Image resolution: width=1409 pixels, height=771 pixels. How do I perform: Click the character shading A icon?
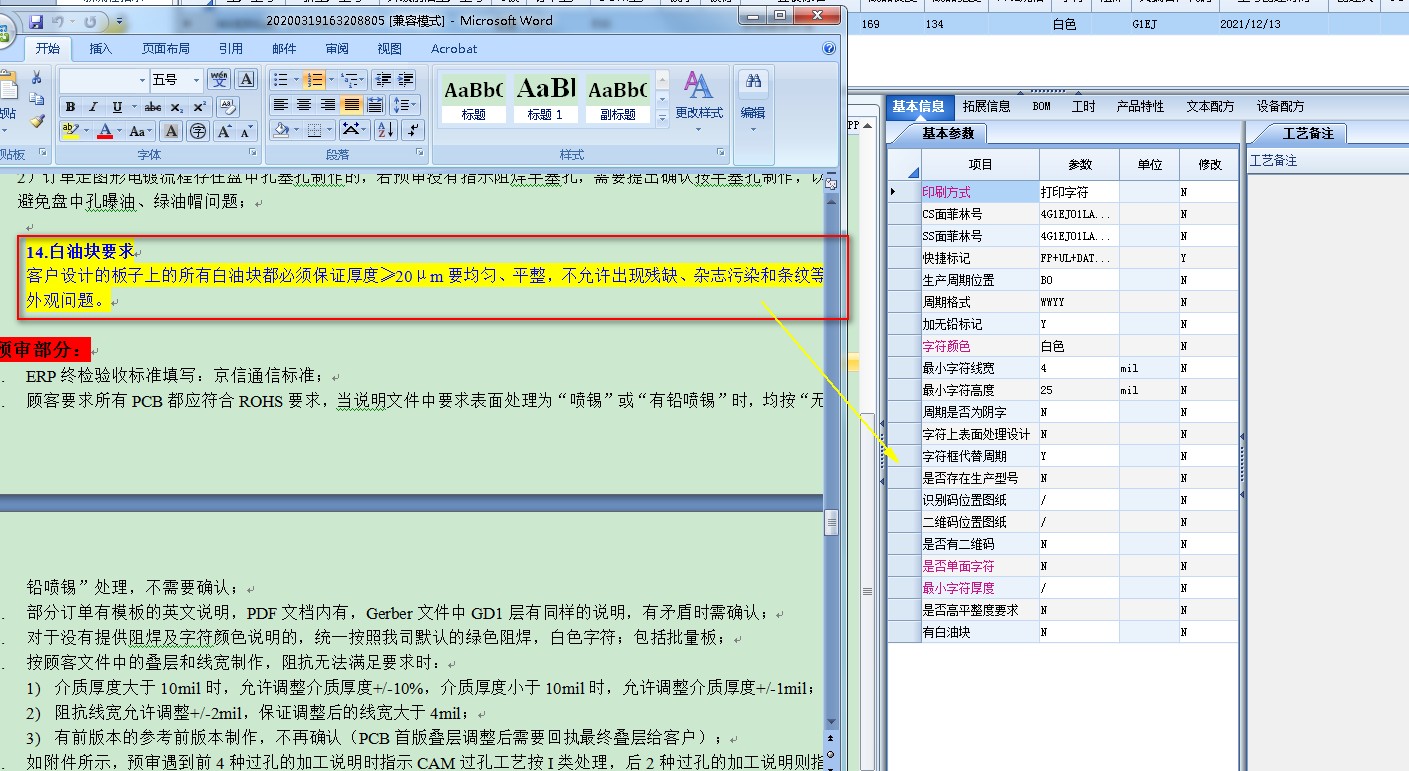[x=171, y=131]
